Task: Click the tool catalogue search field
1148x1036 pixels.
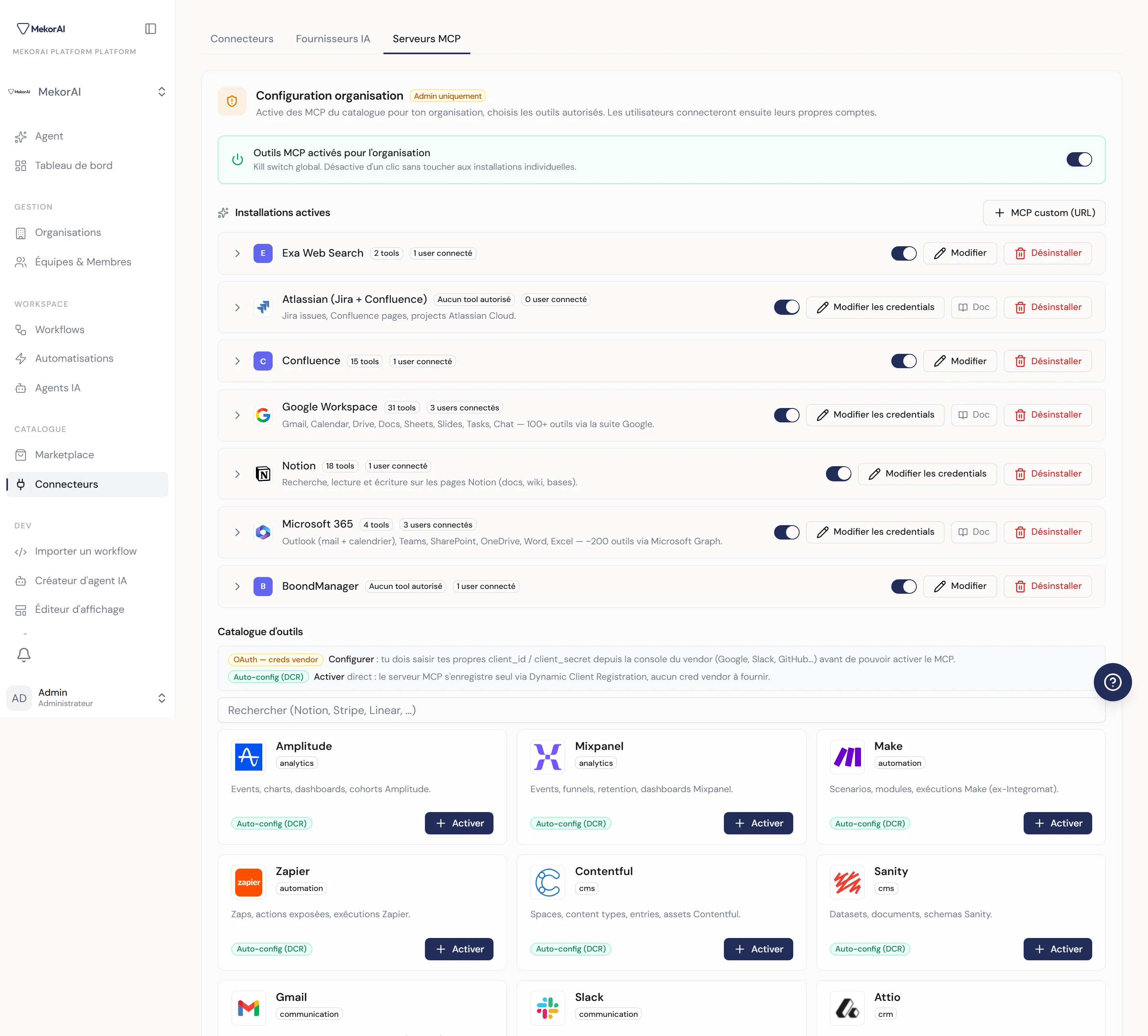Action: click(x=661, y=710)
